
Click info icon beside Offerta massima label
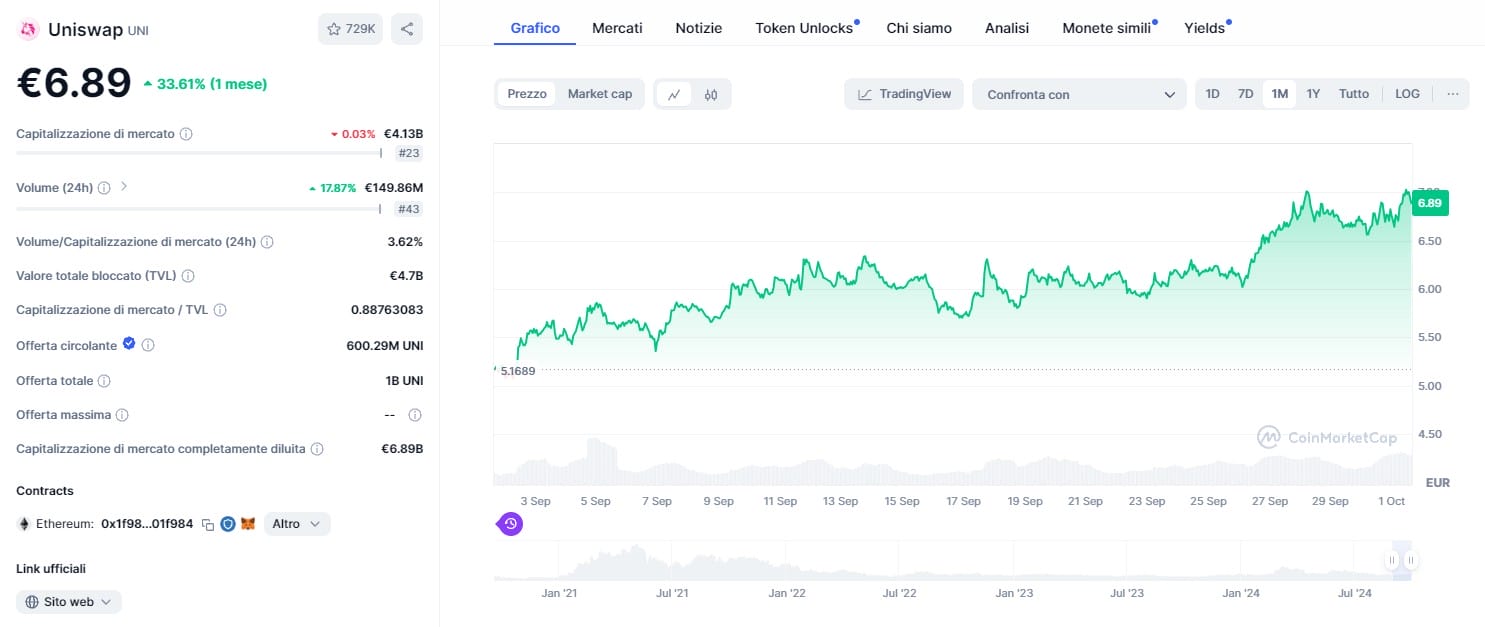click(x=122, y=415)
